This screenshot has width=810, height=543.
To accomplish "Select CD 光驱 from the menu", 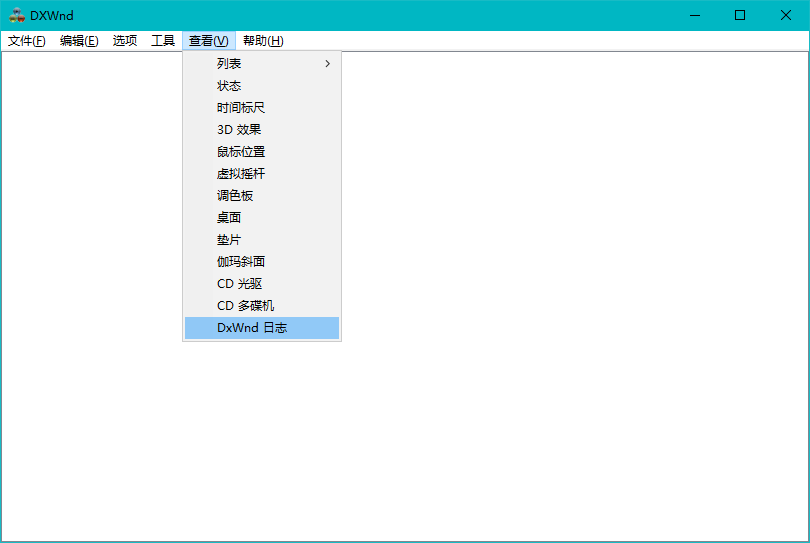I will (x=262, y=284).
